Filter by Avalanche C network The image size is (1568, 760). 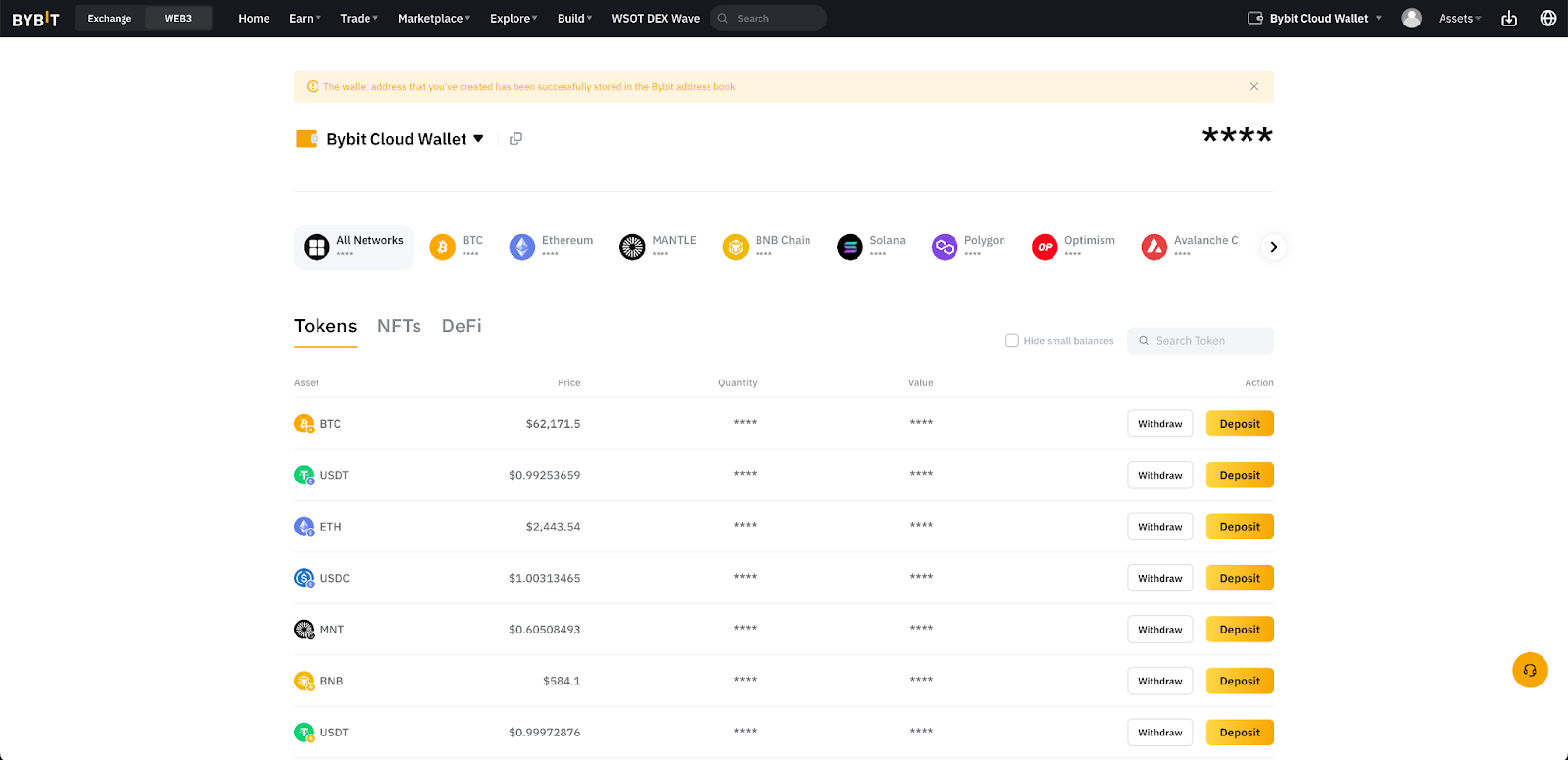[1190, 247]
